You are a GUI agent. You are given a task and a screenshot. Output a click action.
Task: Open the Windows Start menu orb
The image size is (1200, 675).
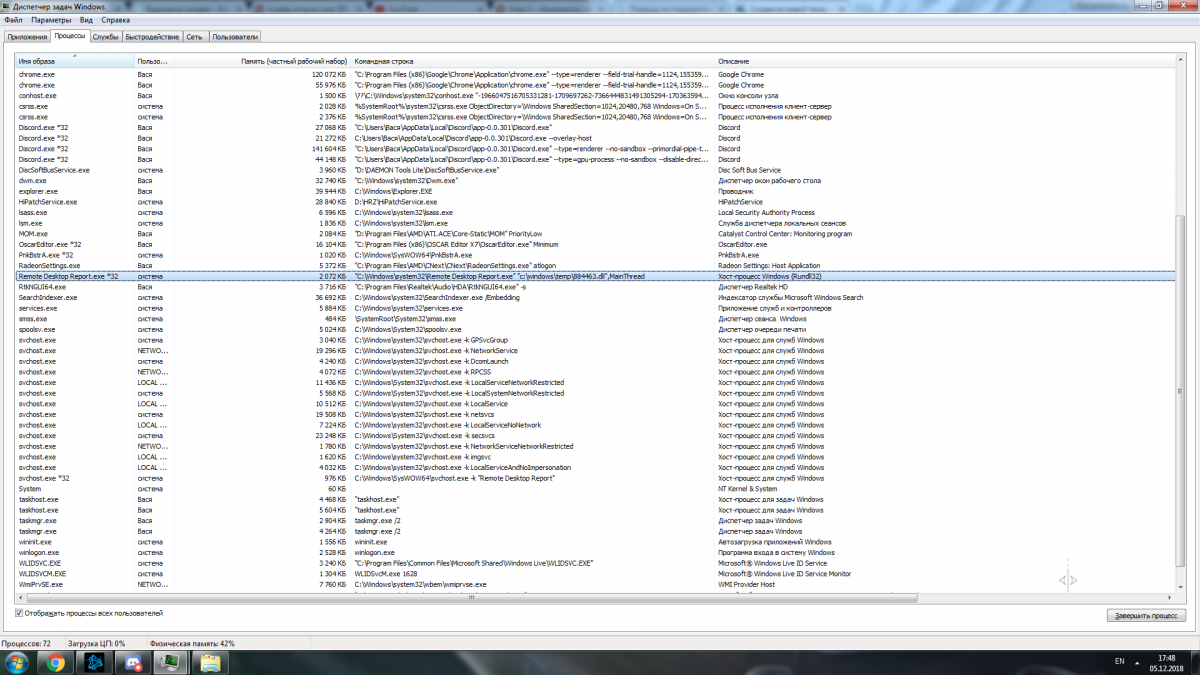click(17, 662)
